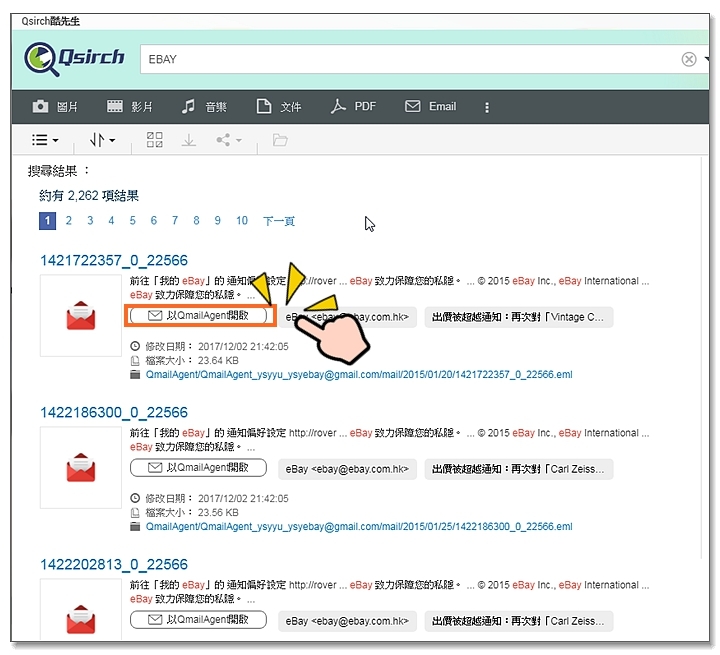Screen dimensions: 720x655
Task: Click Carl Zeiss subject tag in 1422202813 result
Action: [519, 621]
